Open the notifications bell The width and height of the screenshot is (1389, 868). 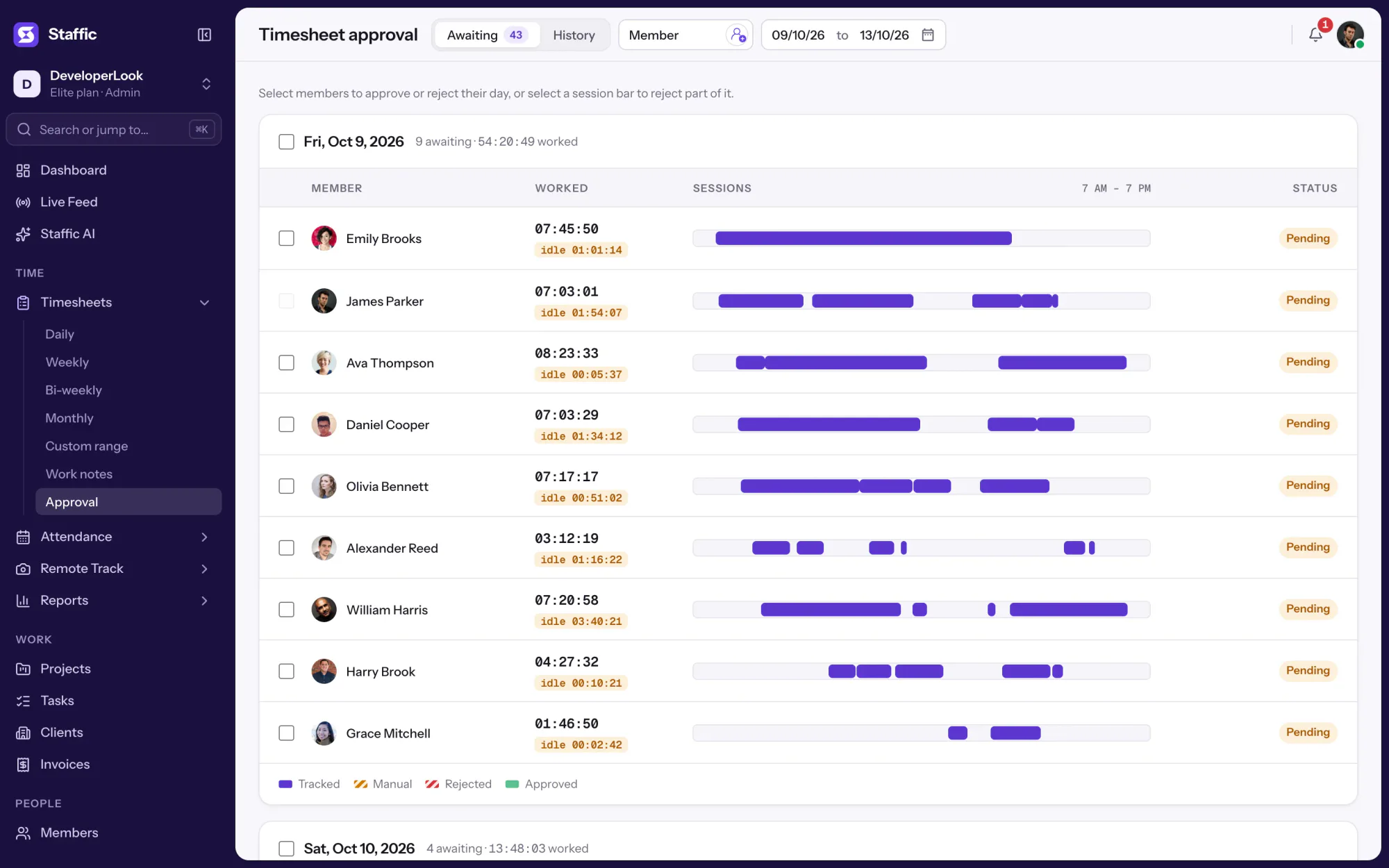coord(1315,35)
